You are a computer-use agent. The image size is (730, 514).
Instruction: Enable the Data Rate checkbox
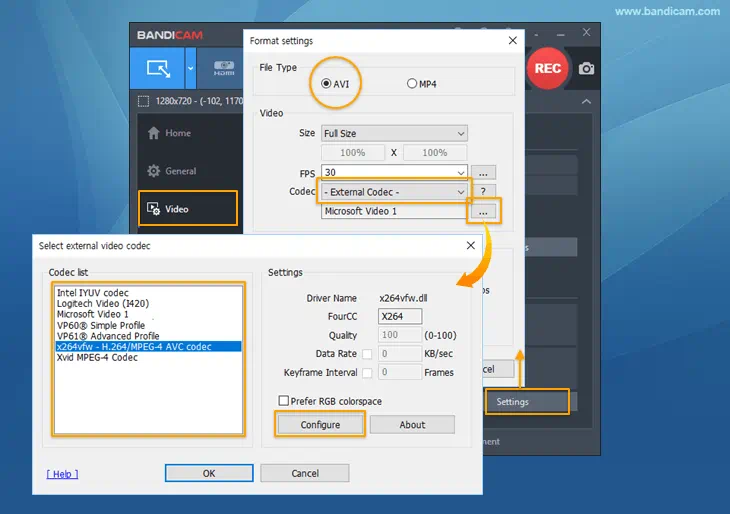coord(367,354)
